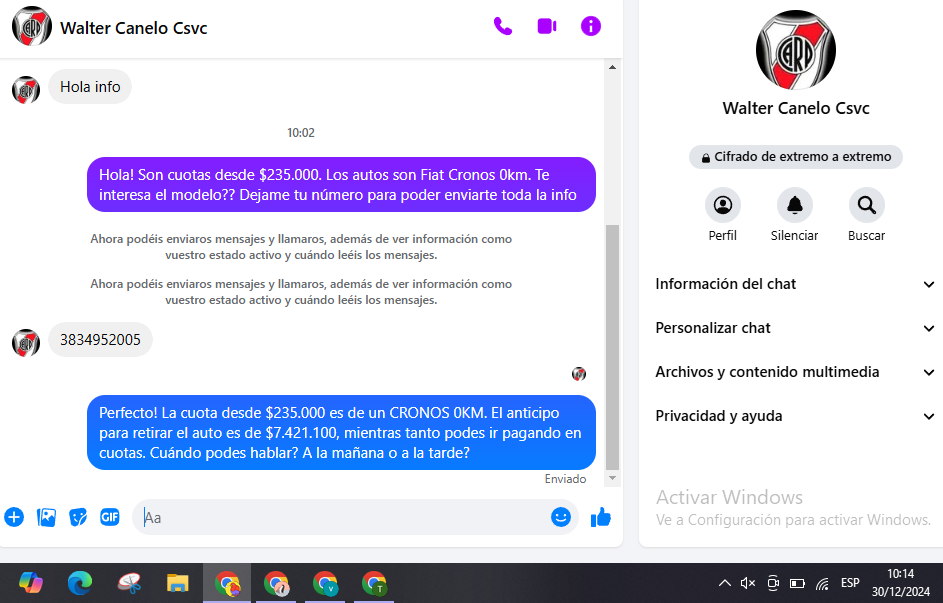Start a voice call with Walter Canelo Csvc
Image resolution: width=943 pixels, height=603 pixels.
pyautogui.click(x=503, y=26)
